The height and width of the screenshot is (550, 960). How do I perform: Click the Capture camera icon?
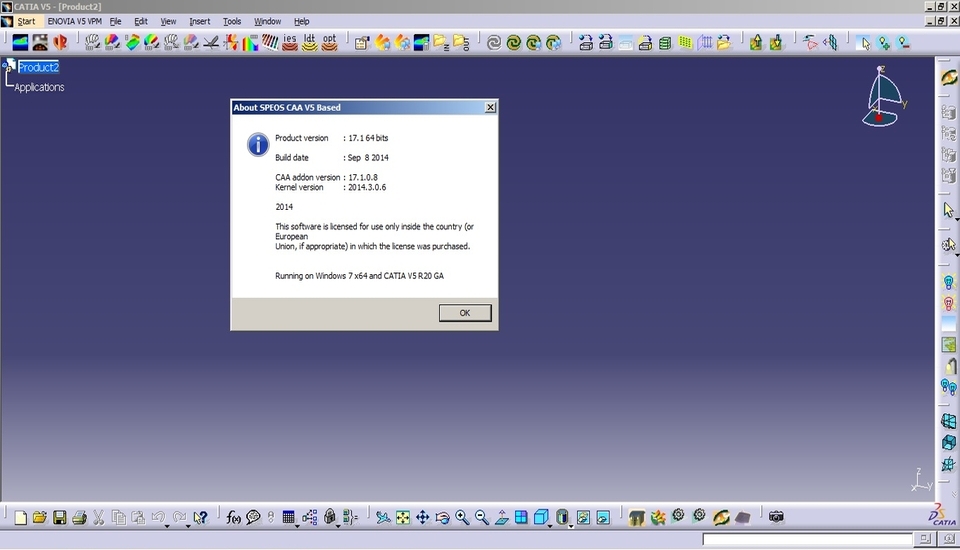point(776,517)
